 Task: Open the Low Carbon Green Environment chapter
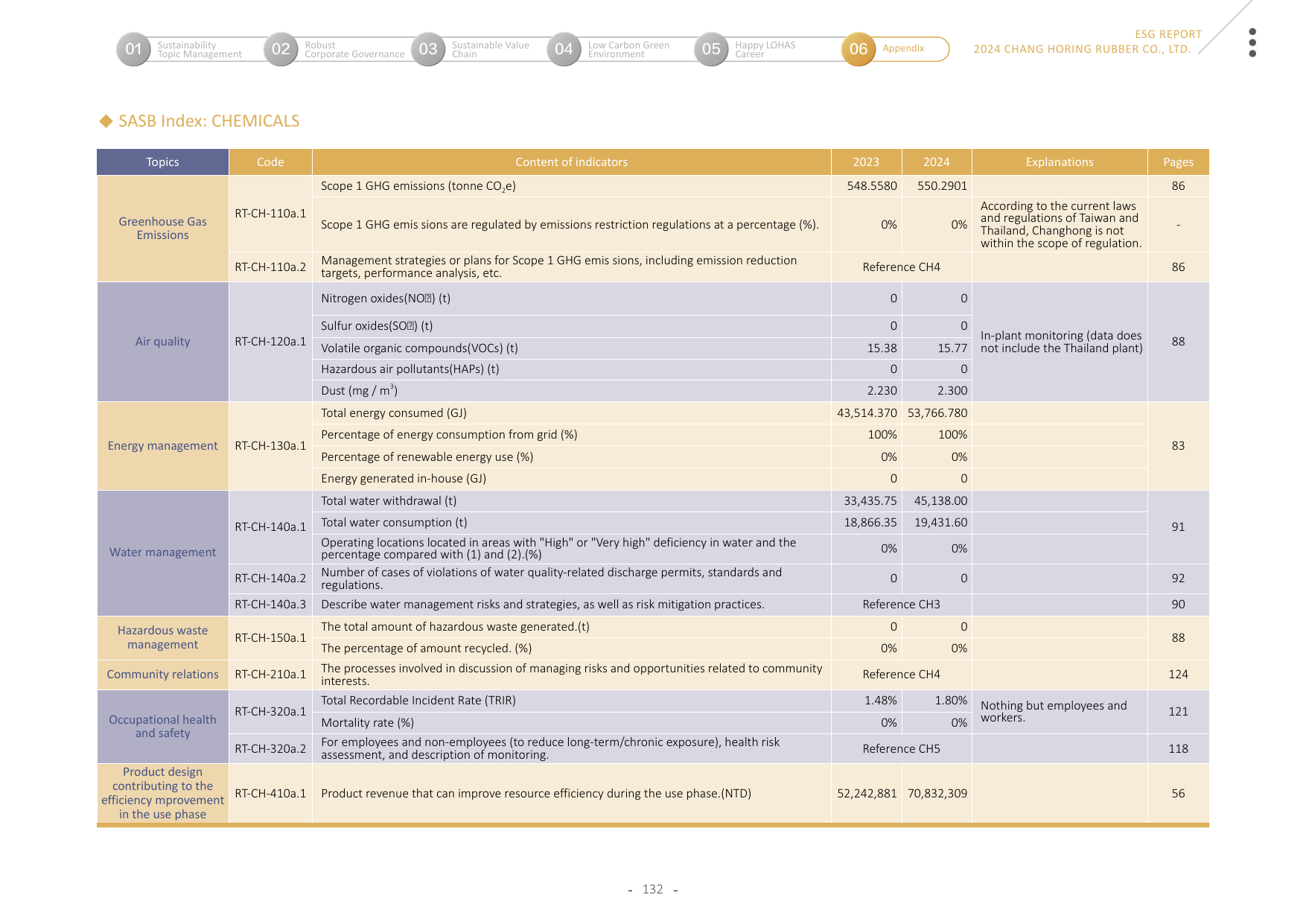[x=628, y=50]
